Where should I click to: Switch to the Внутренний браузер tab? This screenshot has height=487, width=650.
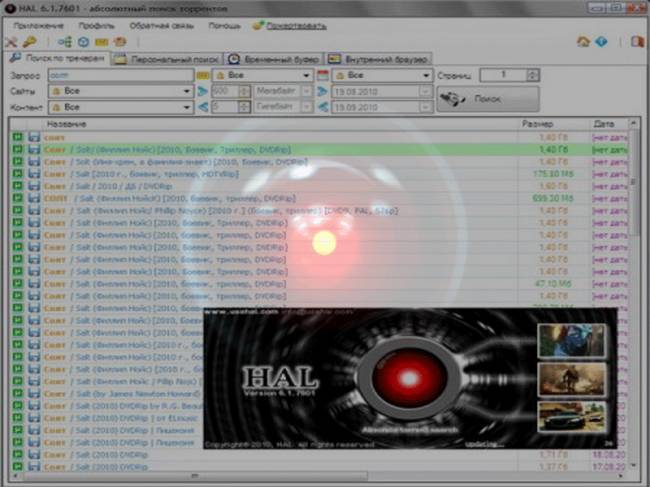pos(379,59)
